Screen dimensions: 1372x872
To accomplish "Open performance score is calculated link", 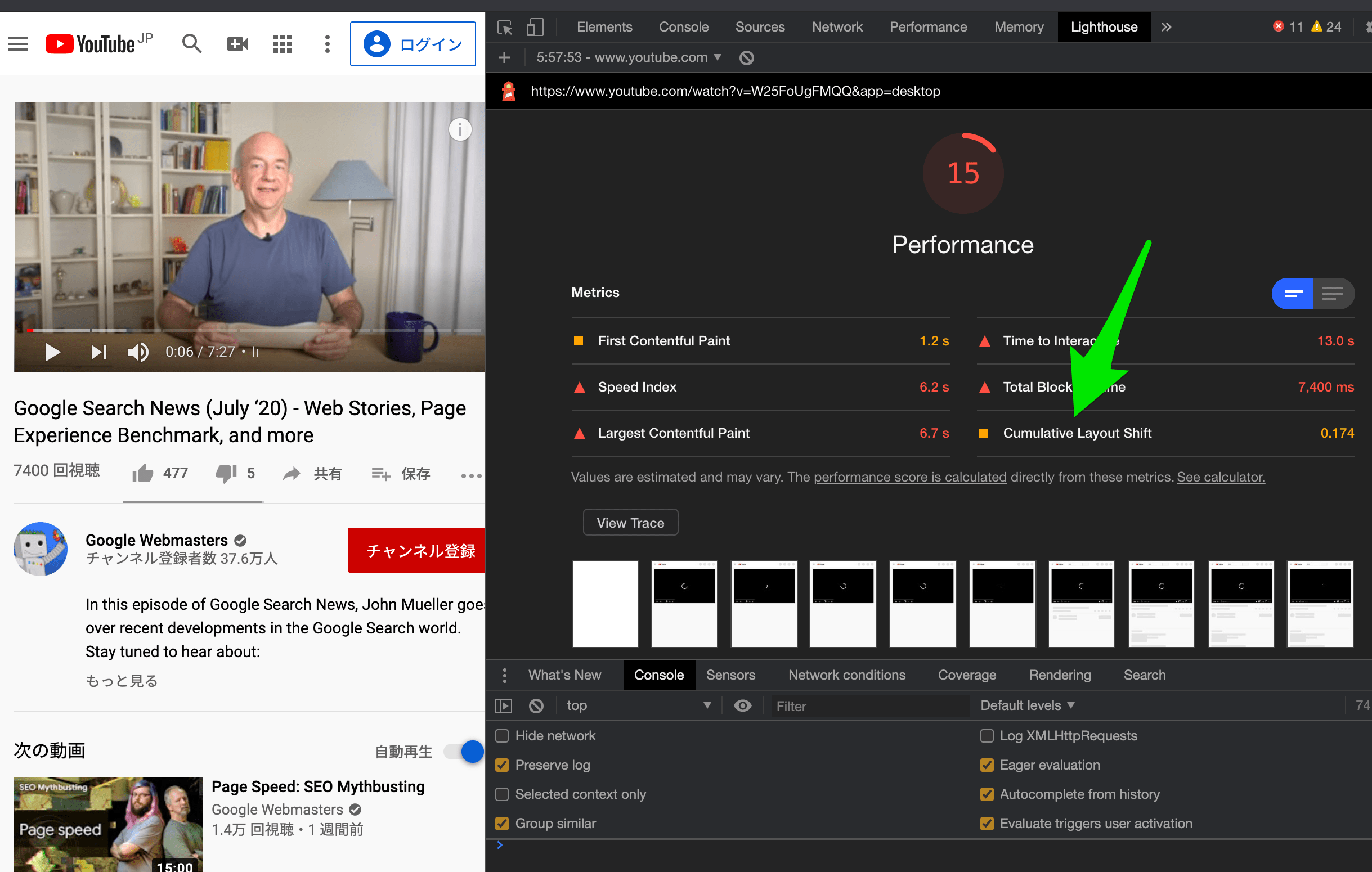I will (910, 477).
